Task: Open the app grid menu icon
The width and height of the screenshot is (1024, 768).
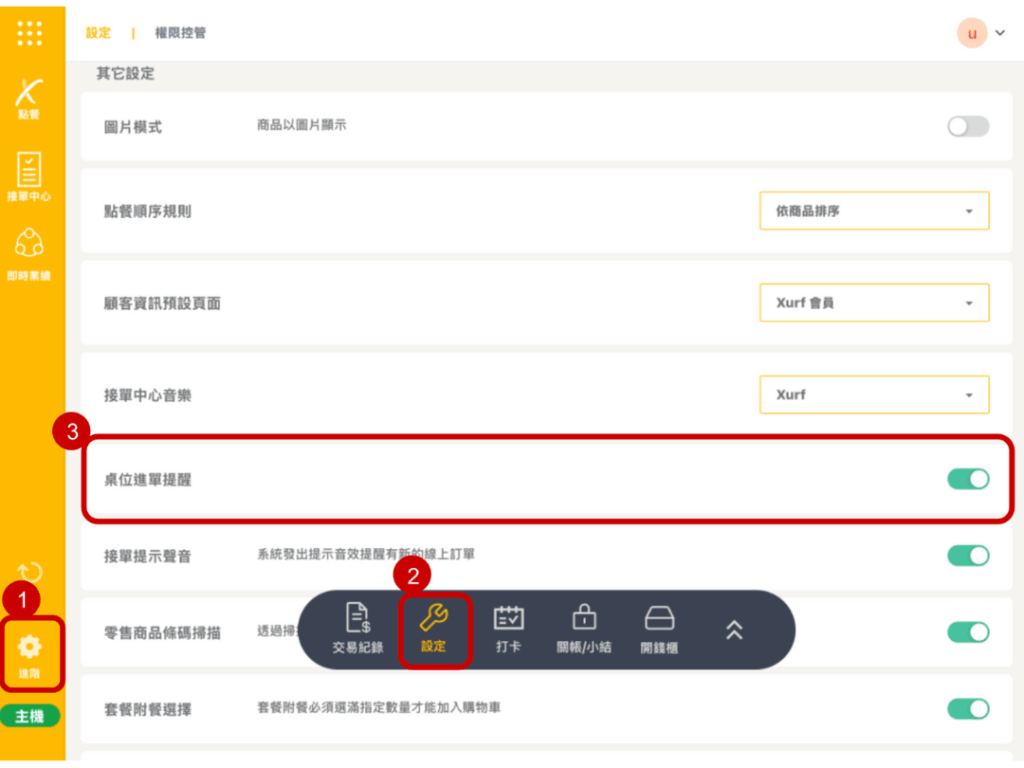Action: [30, 33]
